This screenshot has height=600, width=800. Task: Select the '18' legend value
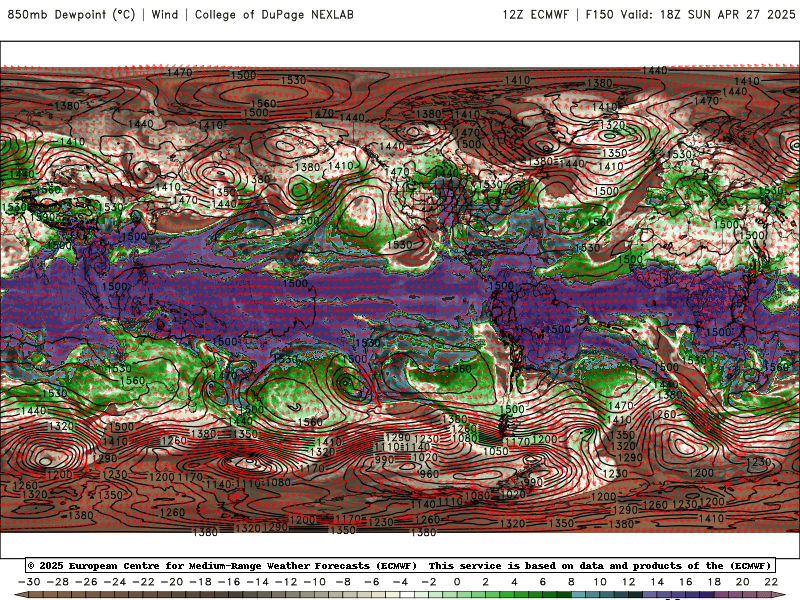(714, 582)
